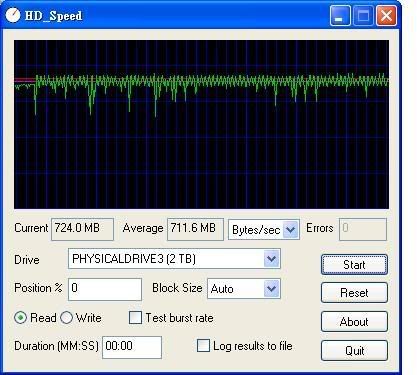This screenshot has height=375, width=417.
Task: Enable Log results to file checkbox
Action: 203,346
